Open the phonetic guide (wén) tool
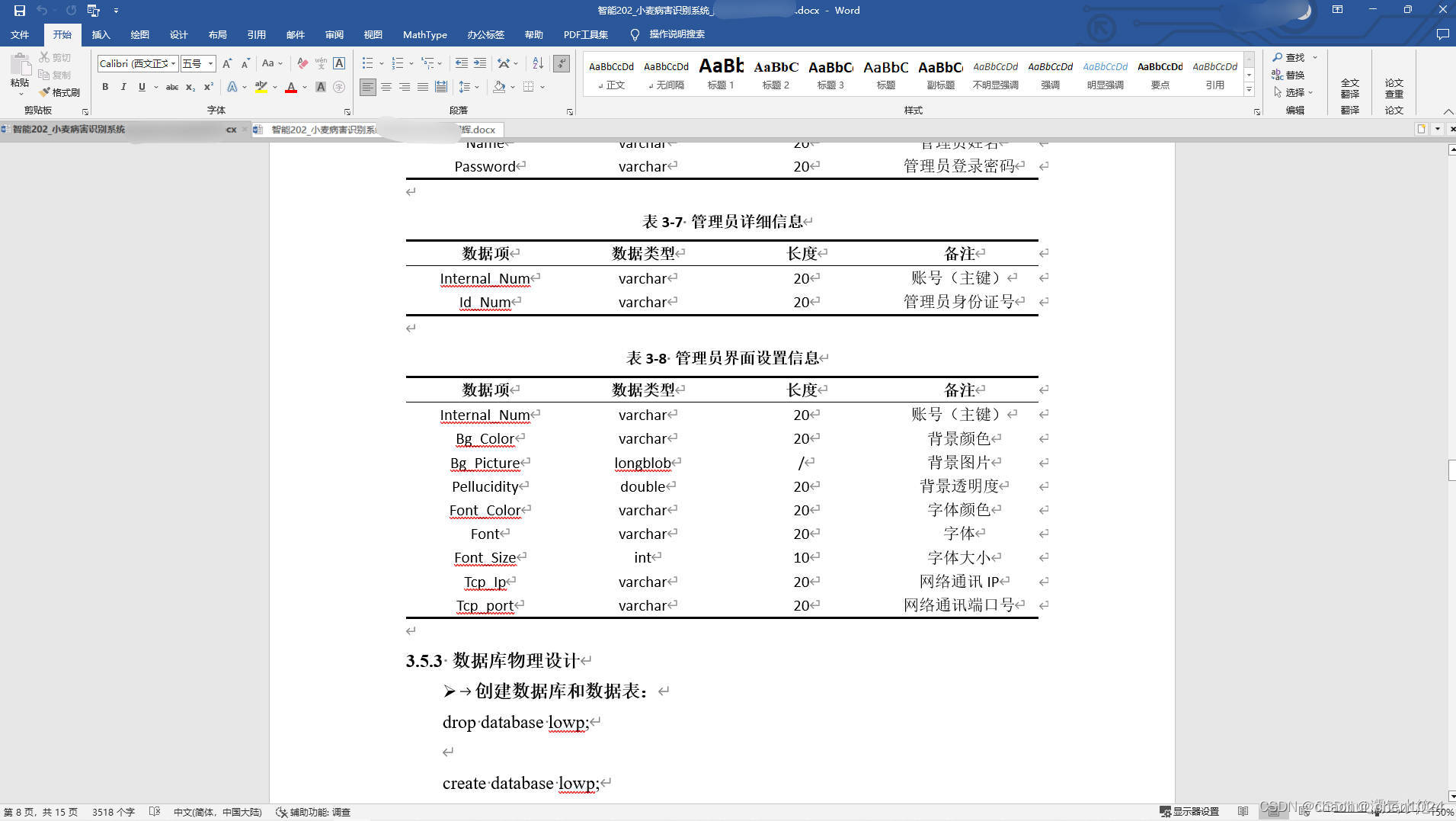 tap(321, 63)
